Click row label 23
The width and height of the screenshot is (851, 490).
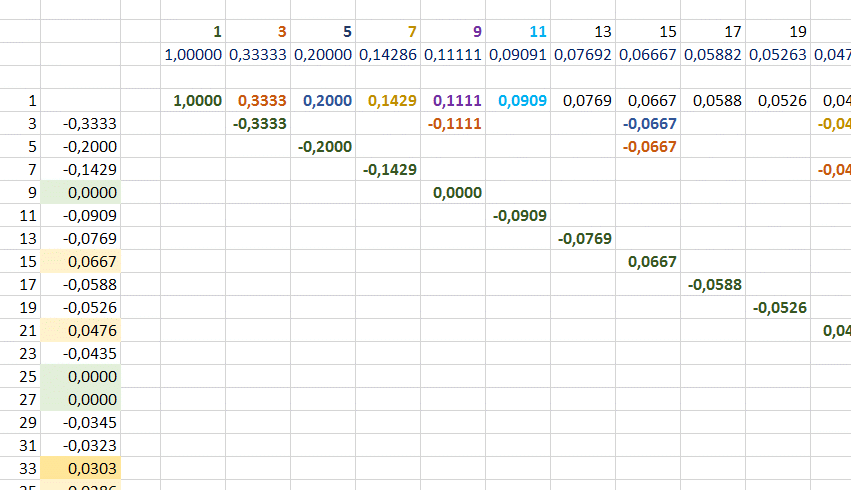[x=20, y=353]
